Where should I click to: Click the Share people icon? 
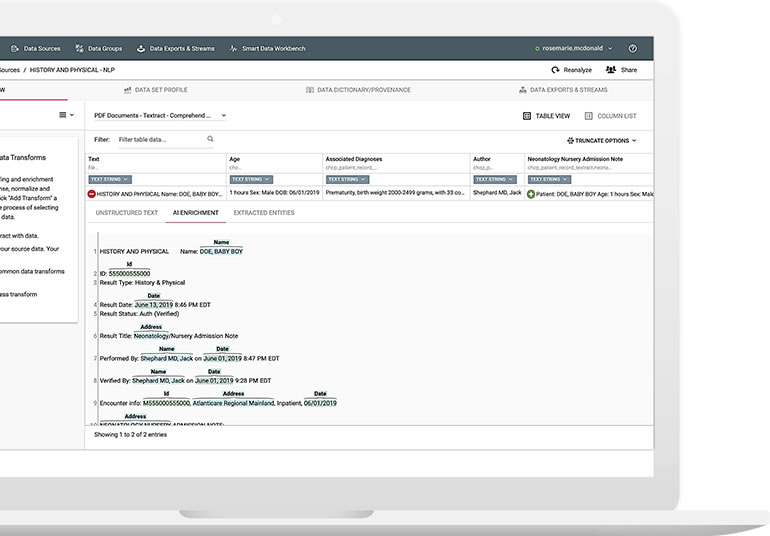click(610, 70)
